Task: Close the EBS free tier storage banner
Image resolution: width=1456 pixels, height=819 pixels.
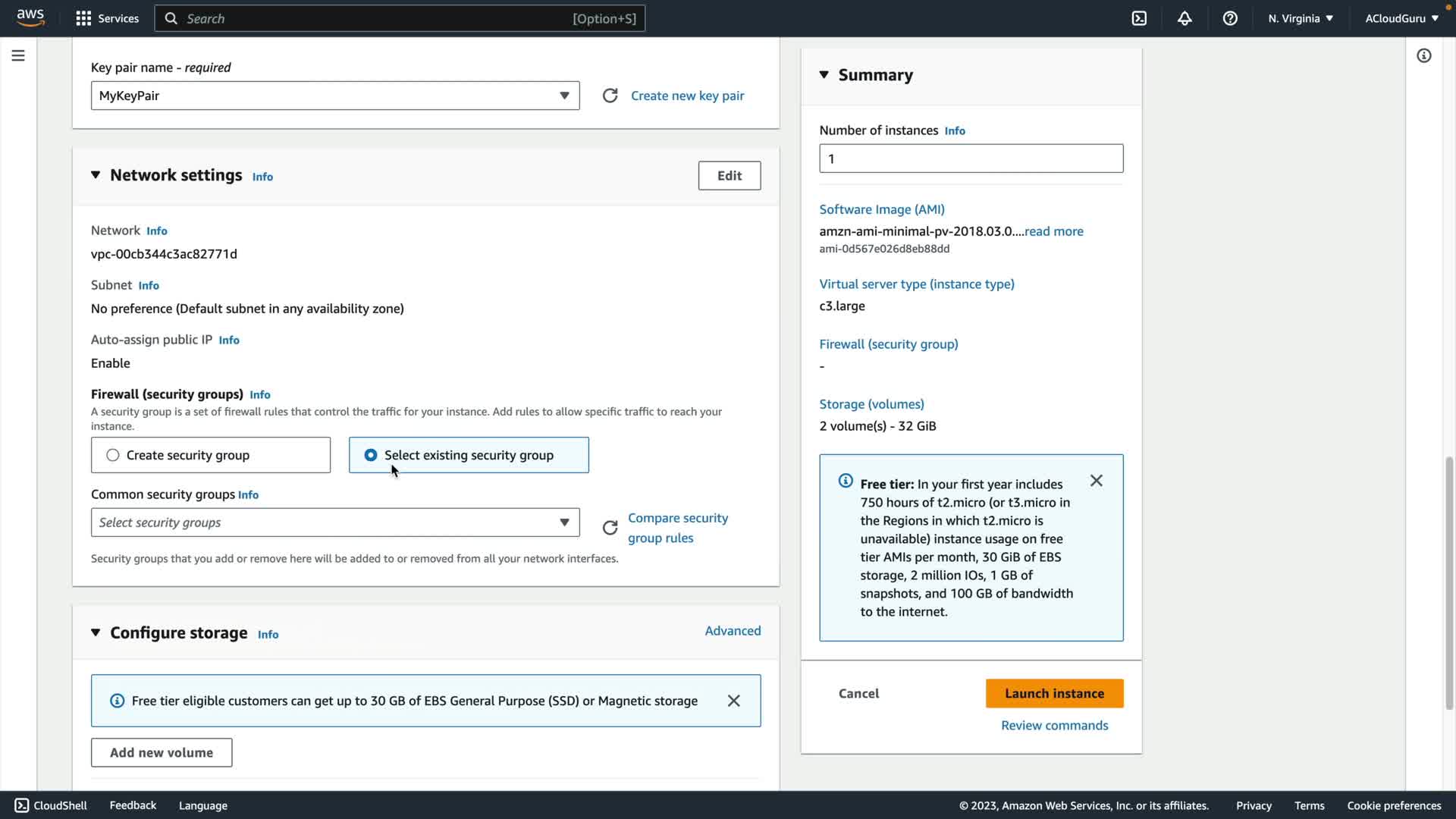Action: (733, 701)
